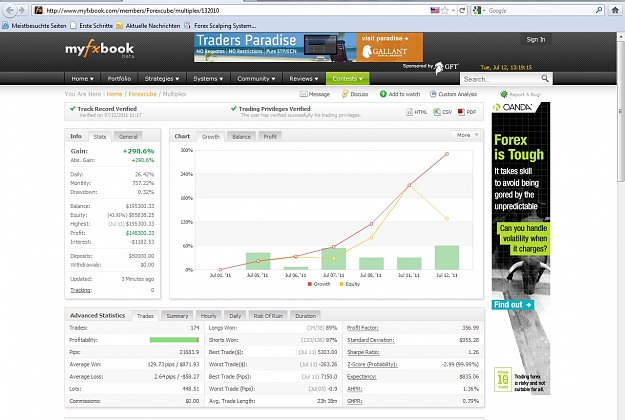Select the Balance chart tab
This screenshot has width=625, height=420.
tap(241, 137)
